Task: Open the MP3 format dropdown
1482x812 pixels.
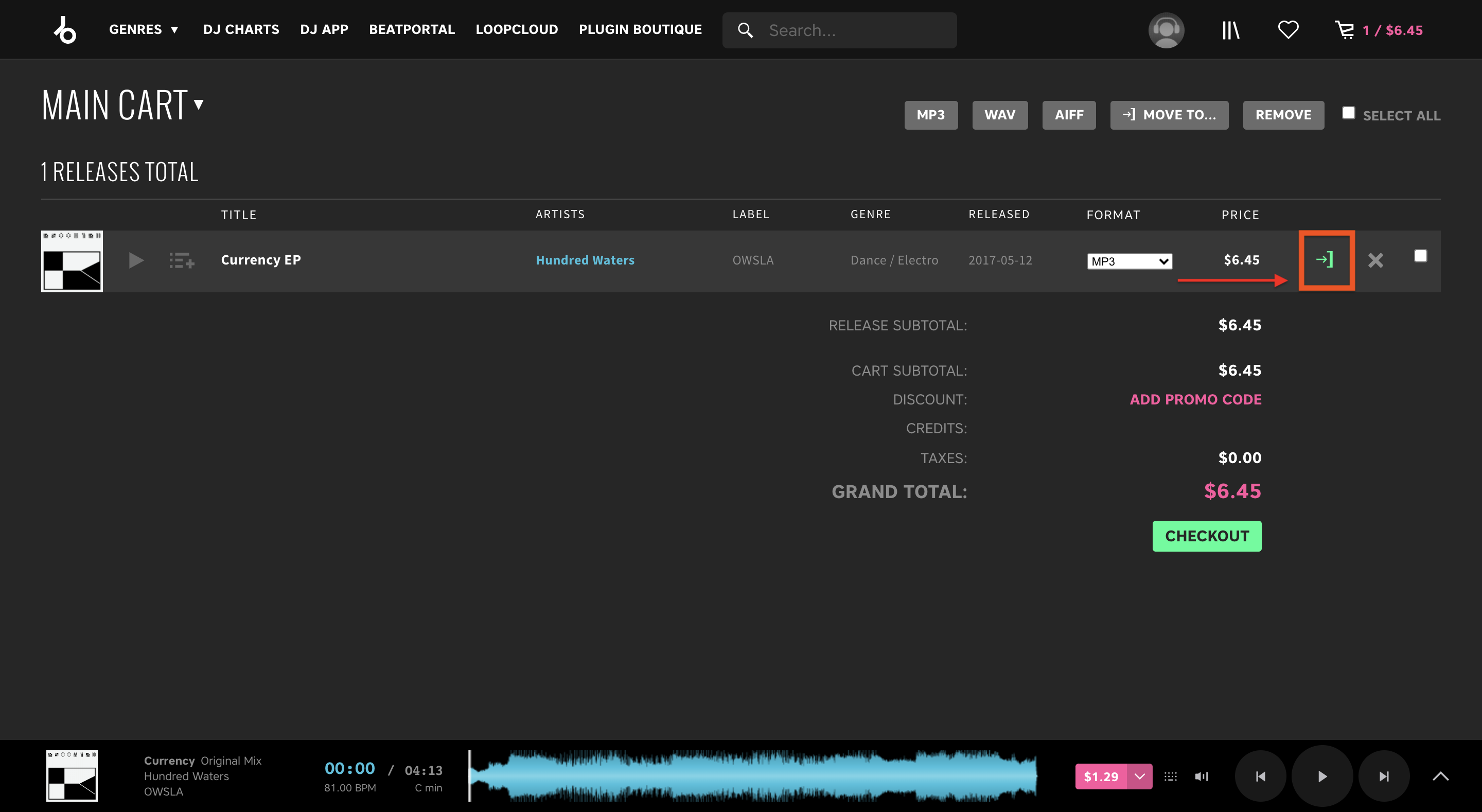Action: (1130, 261)
